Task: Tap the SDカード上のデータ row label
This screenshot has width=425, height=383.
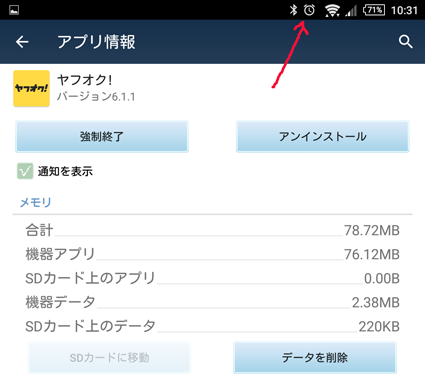Action: [90, 326]
